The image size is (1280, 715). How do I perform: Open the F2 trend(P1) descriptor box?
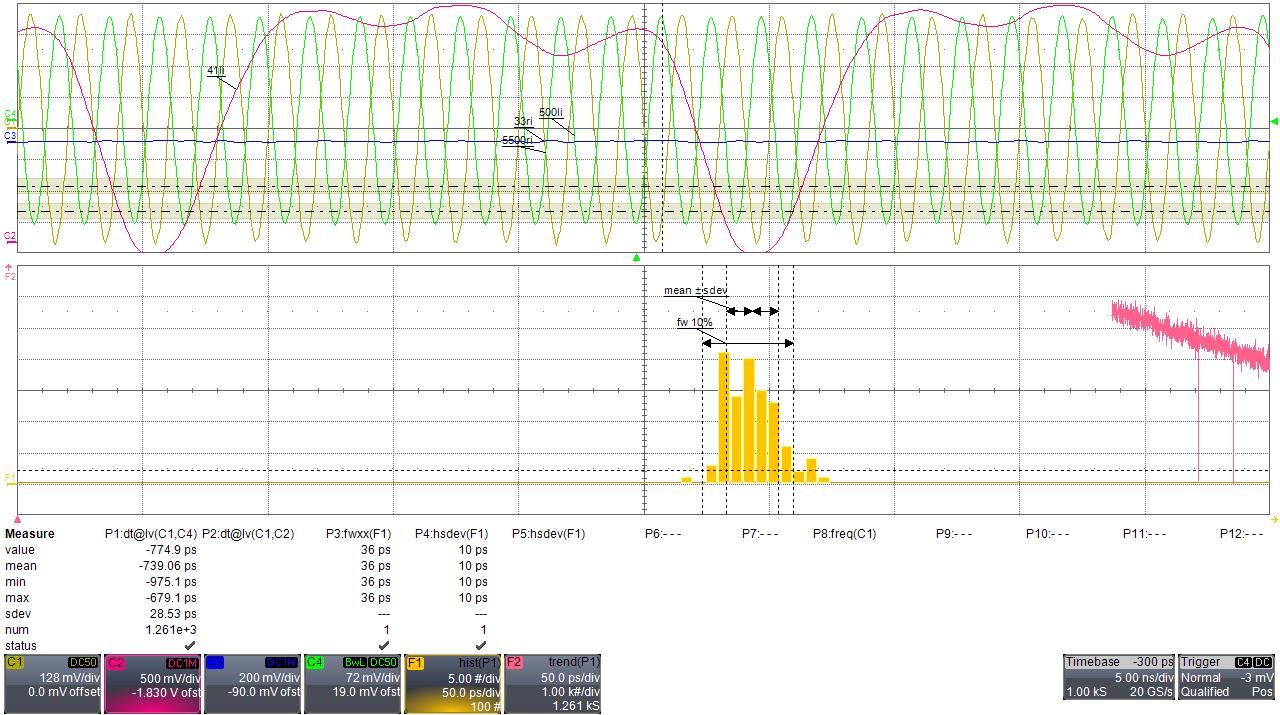552,684
